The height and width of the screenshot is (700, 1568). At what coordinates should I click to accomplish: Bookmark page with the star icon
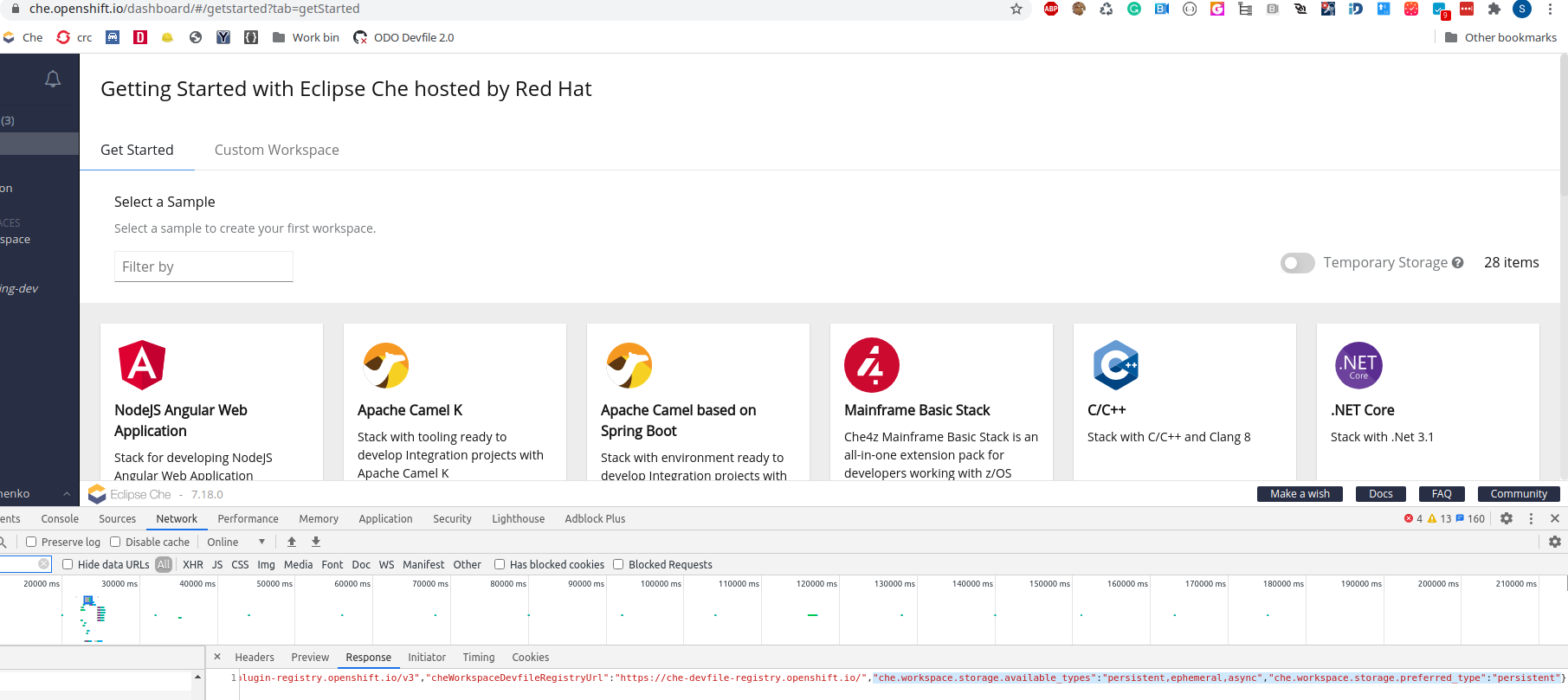(x=1016, y=9)
